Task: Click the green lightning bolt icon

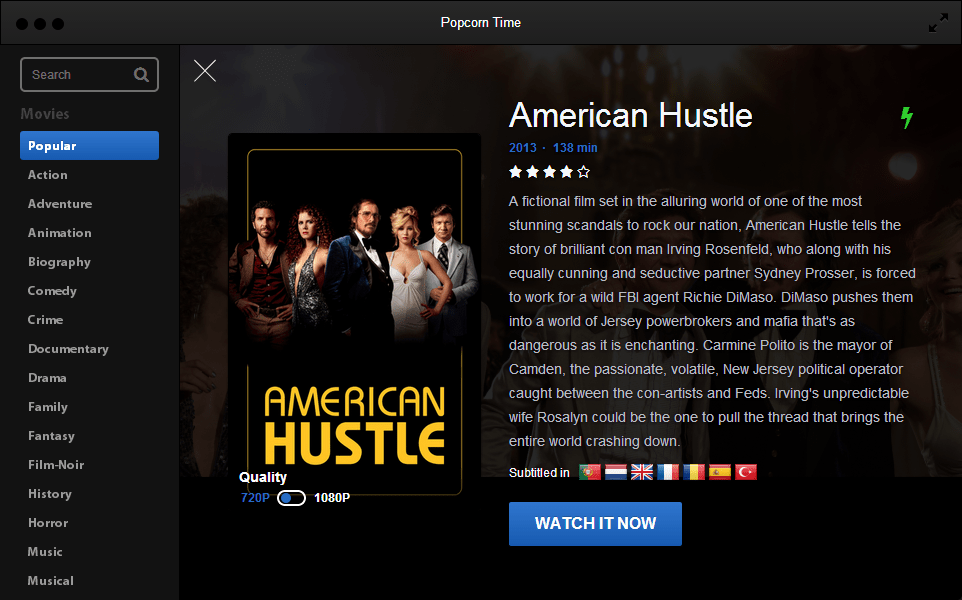Action: coord(907,117)
